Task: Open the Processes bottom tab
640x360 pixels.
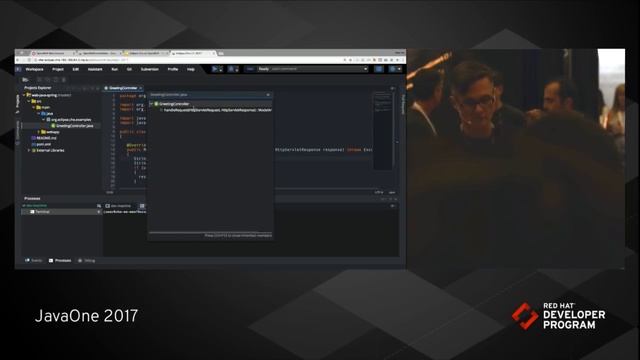Action: 60,260
